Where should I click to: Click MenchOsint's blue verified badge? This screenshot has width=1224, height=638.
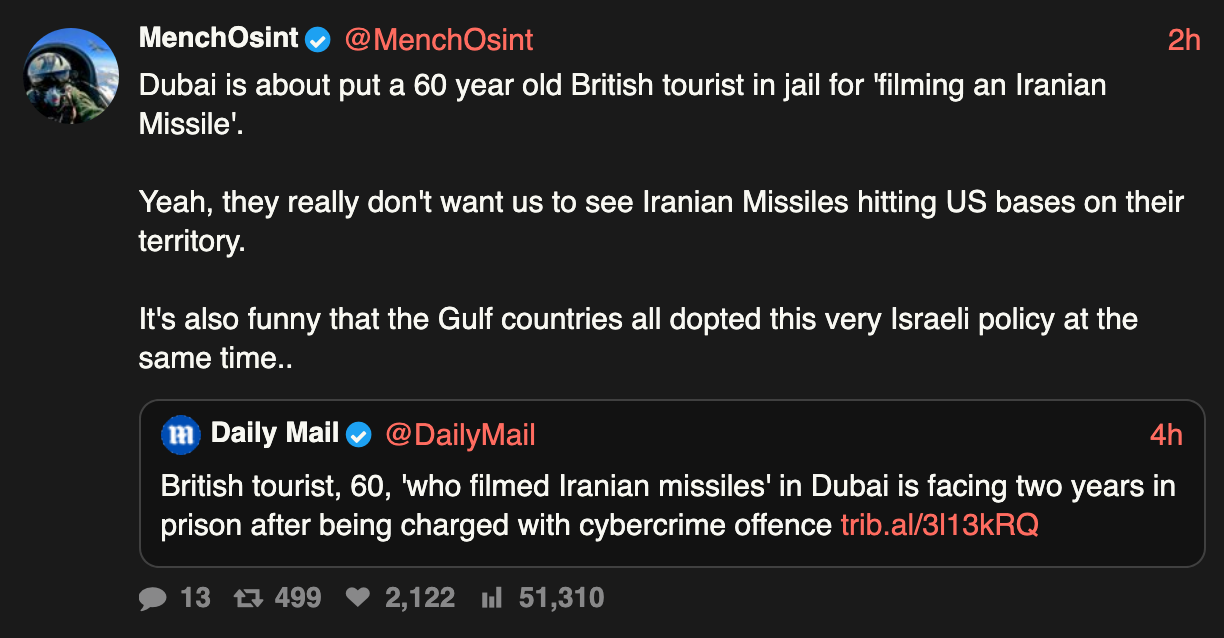[318, 40]
